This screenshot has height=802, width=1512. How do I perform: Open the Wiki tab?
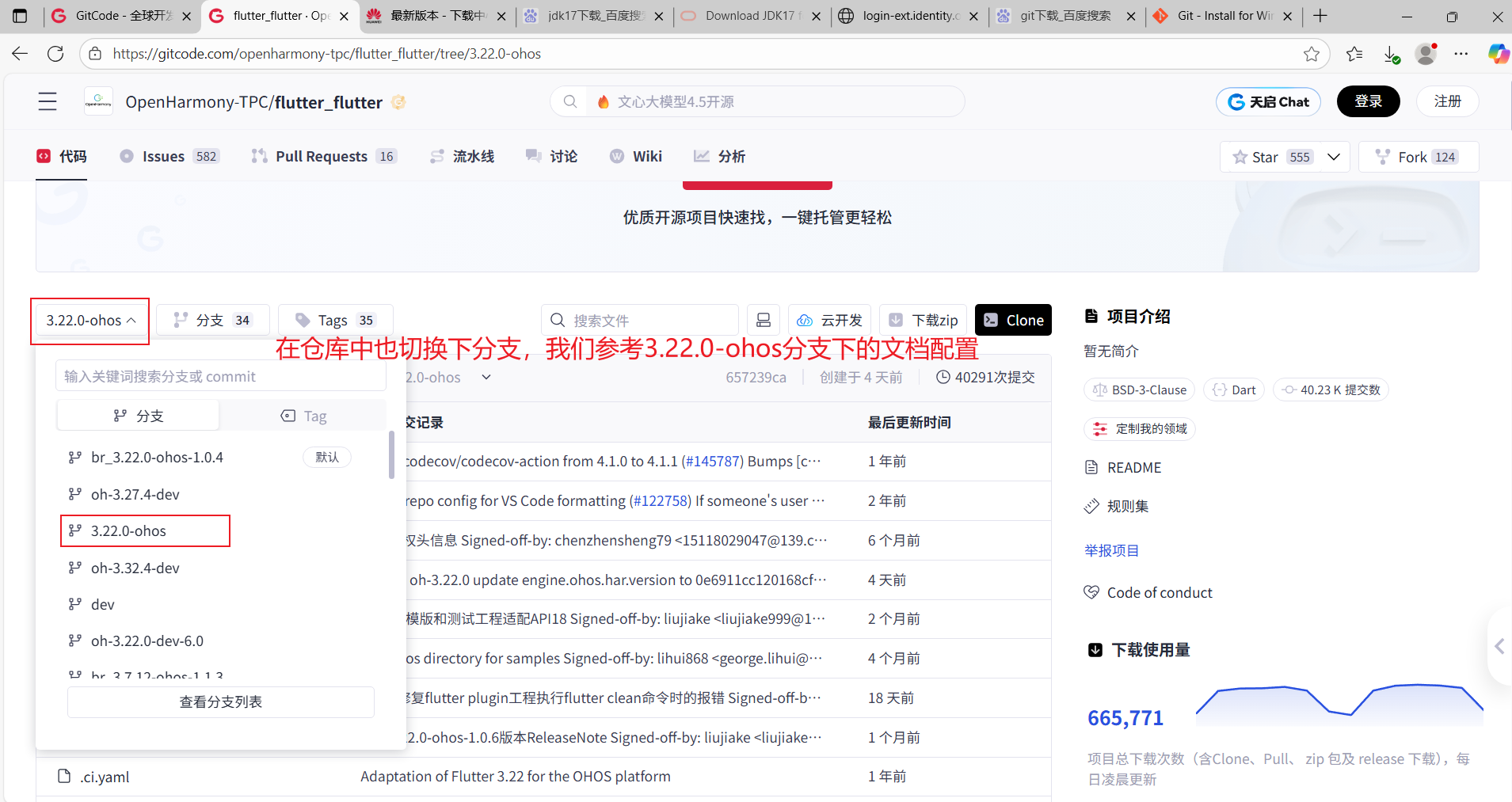[636, 156]
